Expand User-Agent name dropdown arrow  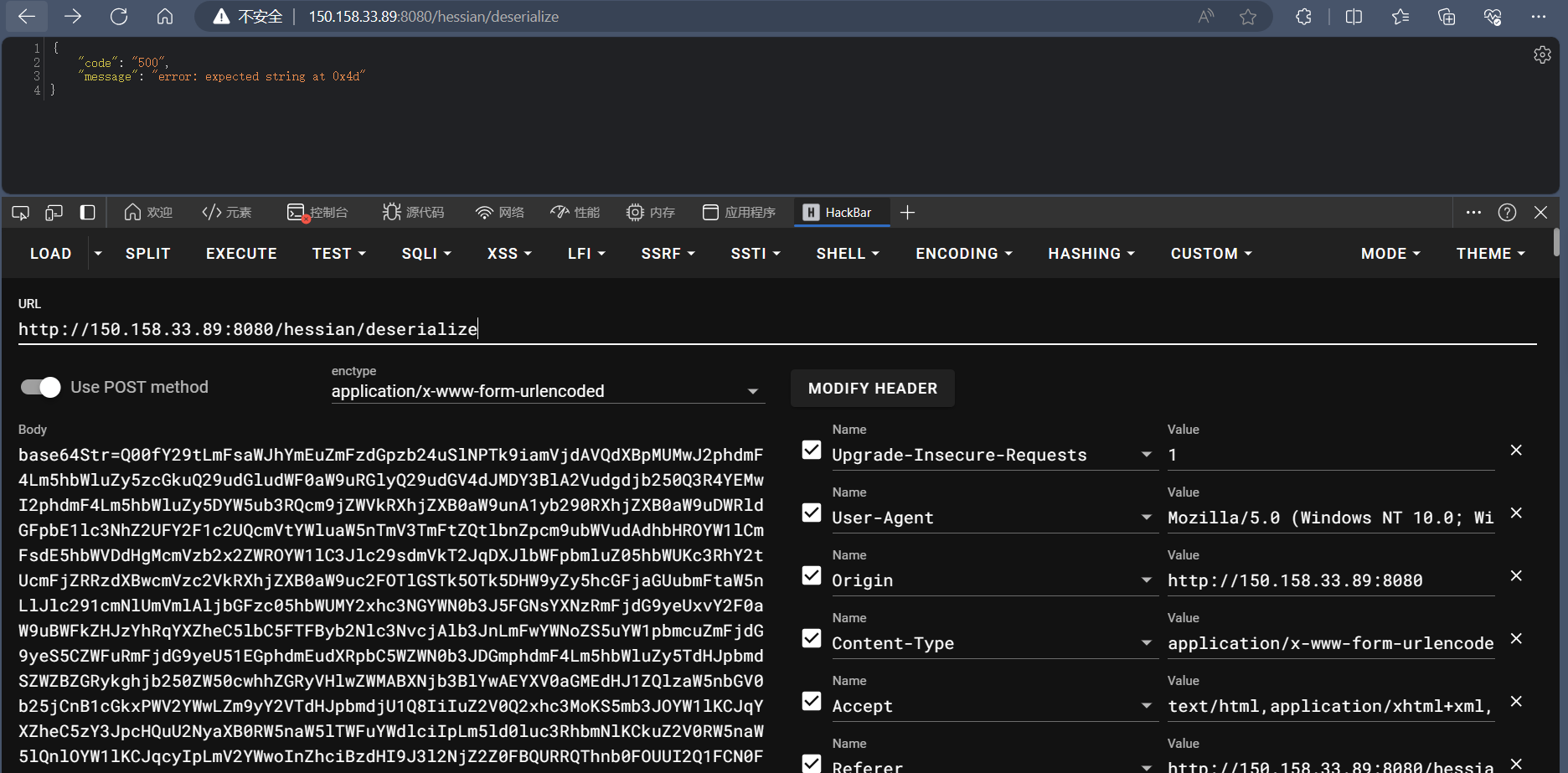[1146, 518]
